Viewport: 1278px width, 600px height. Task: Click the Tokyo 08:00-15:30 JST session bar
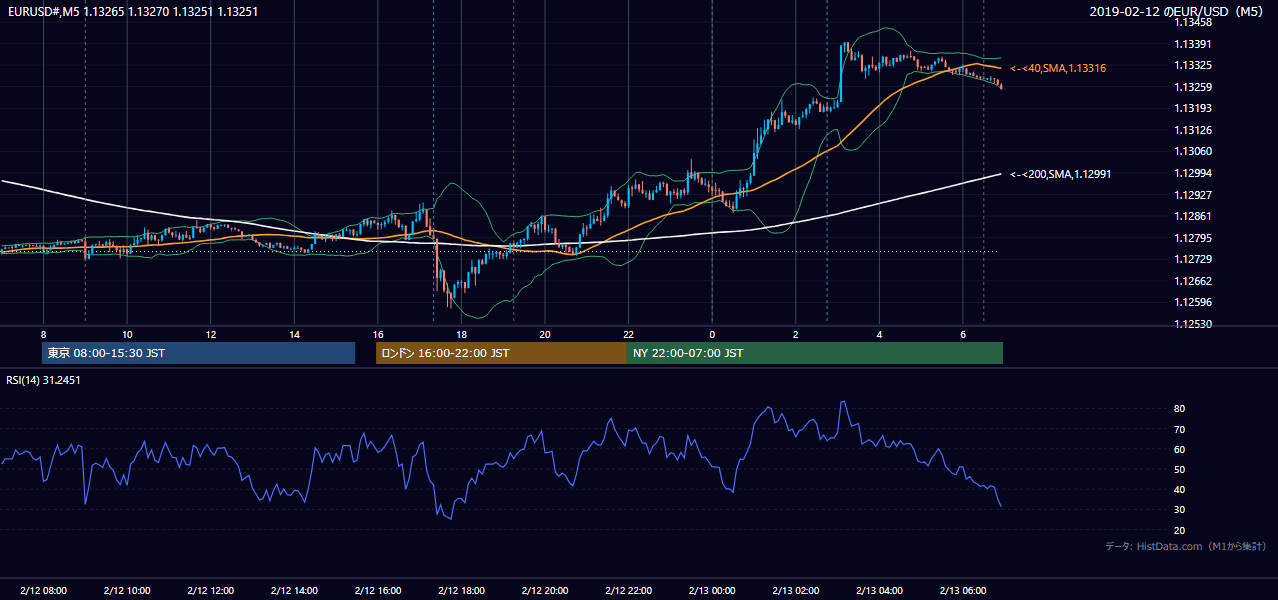[198, 353]
